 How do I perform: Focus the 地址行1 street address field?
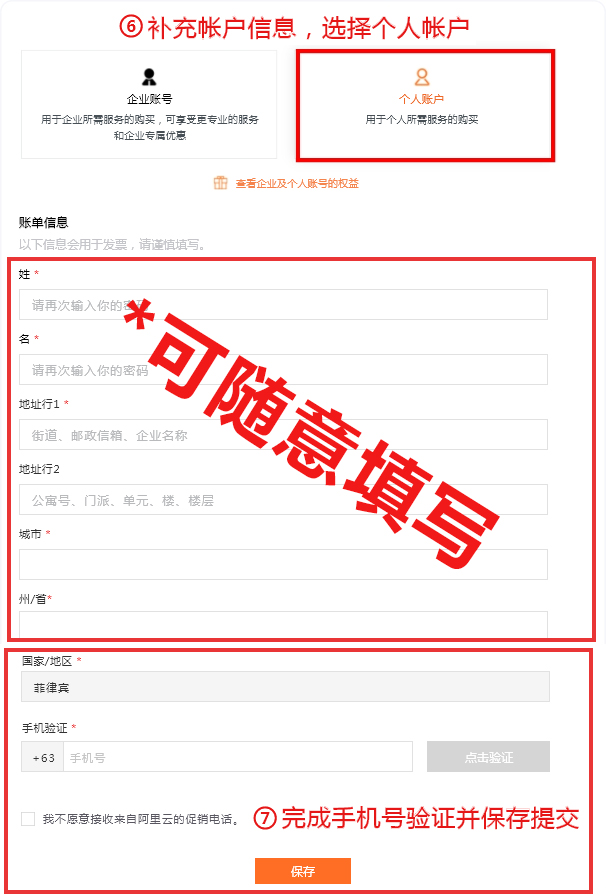283,435
